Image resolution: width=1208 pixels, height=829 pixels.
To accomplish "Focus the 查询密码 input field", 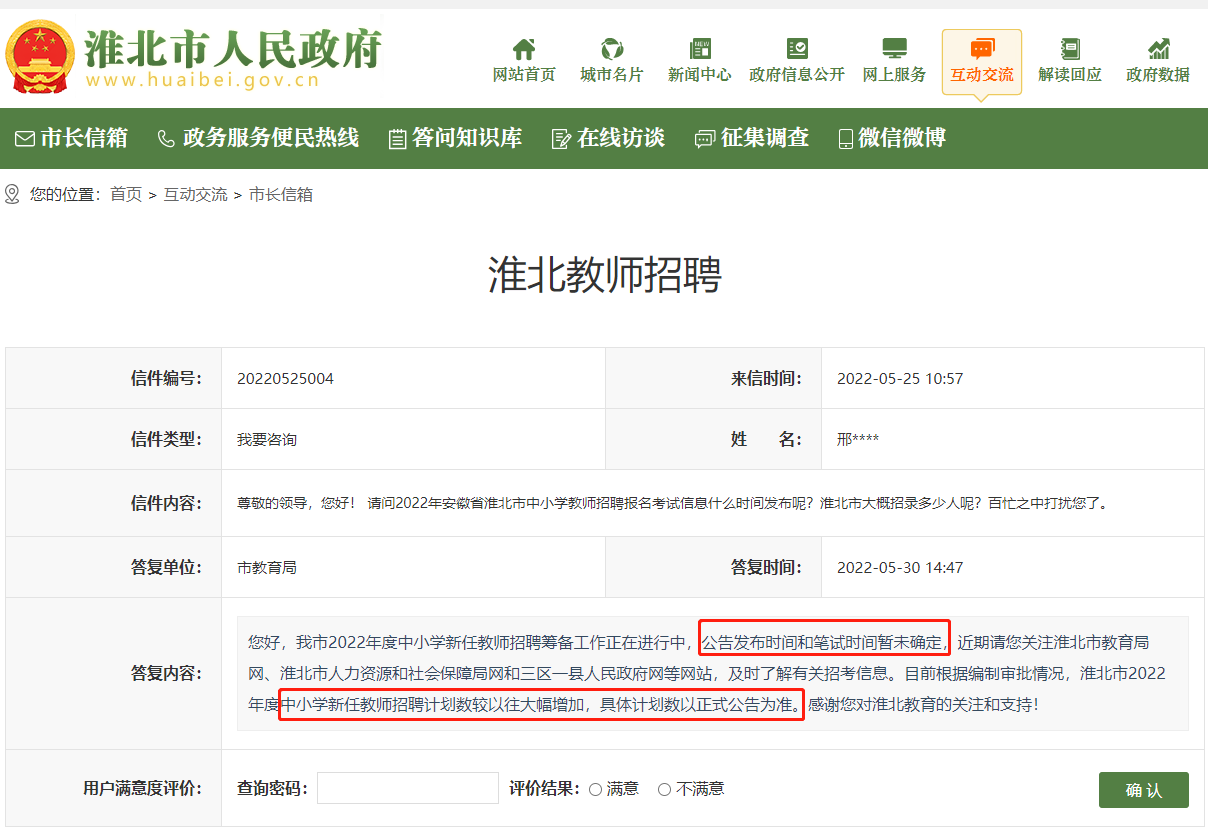I will 407,788.
